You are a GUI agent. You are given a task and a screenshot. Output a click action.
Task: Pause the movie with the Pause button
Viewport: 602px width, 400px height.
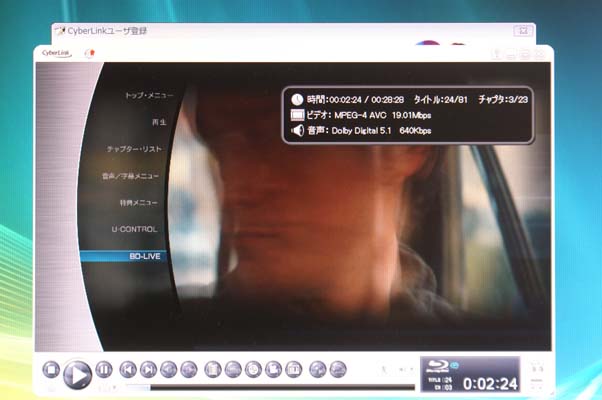(104, 370)
